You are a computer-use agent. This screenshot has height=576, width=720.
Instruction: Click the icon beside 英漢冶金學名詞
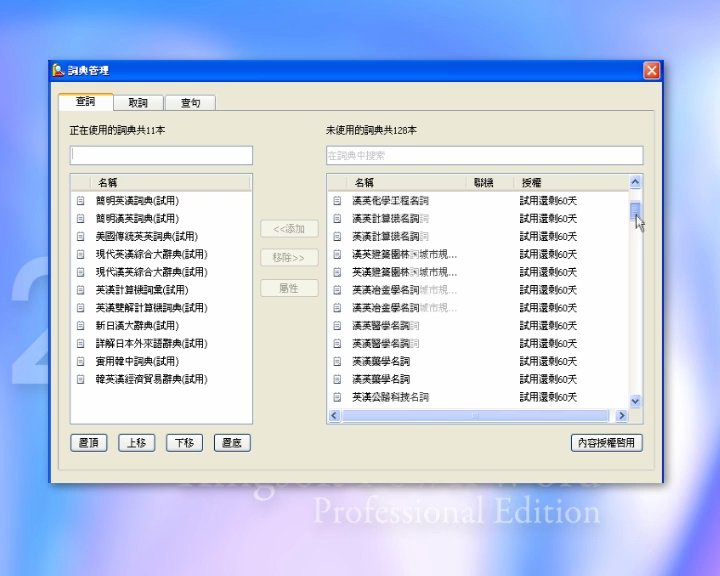(x=337, y=290)
